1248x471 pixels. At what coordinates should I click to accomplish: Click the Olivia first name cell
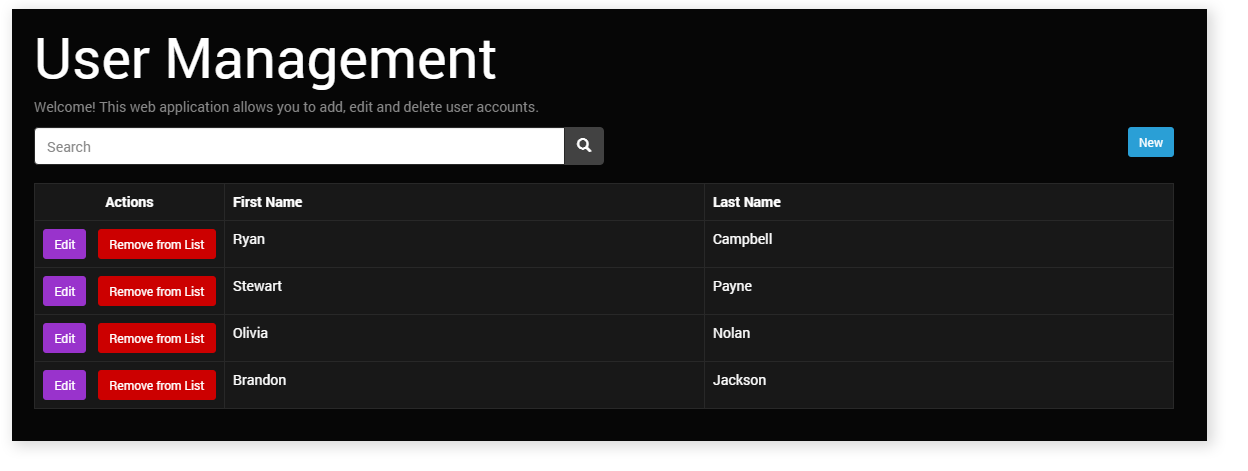pyautogui.click(x=250, y=333)
